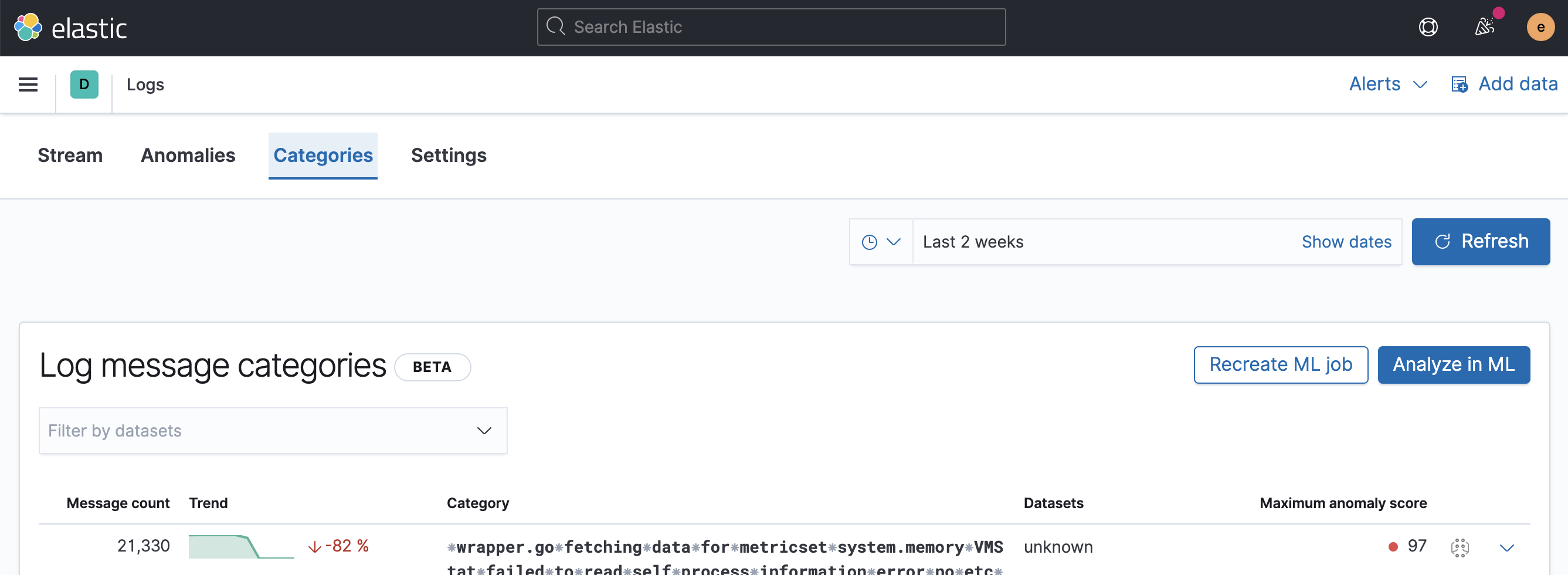The image size is (1568, 575).
Task: Open the Settings tab
Action: pos(449,155)
